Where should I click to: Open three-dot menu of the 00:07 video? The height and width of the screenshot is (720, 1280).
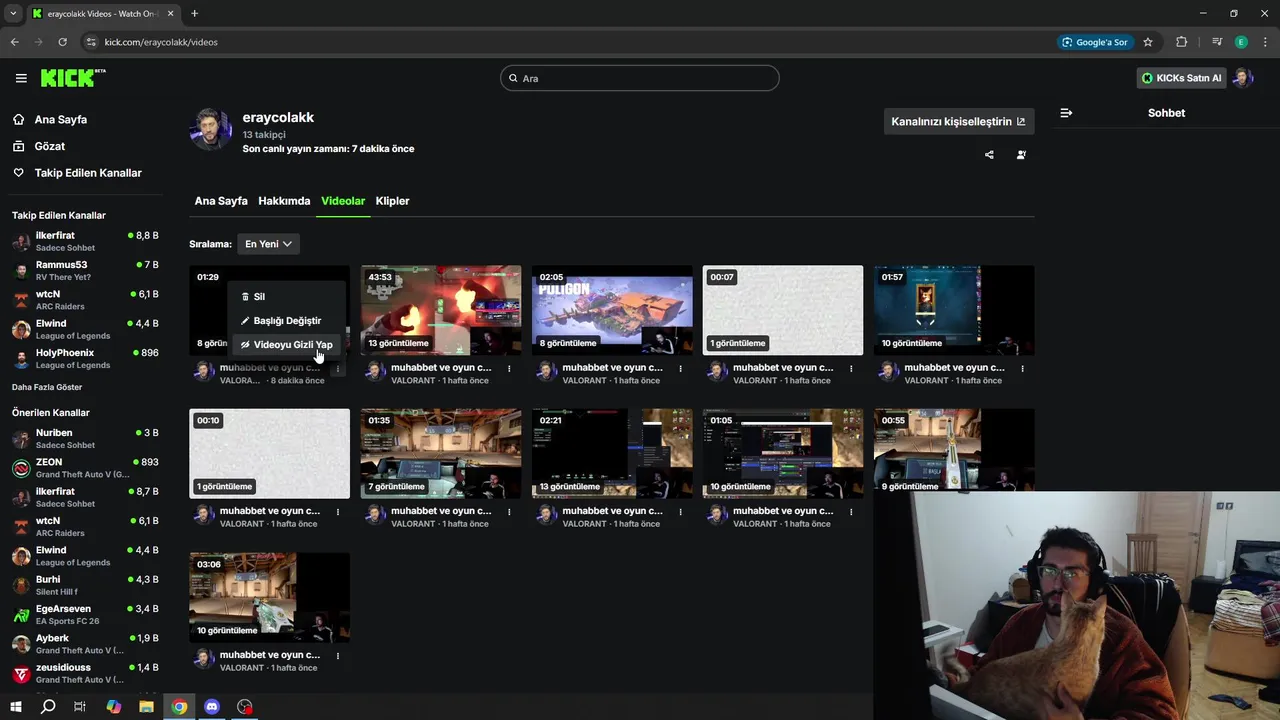click(x=851, y=368)
